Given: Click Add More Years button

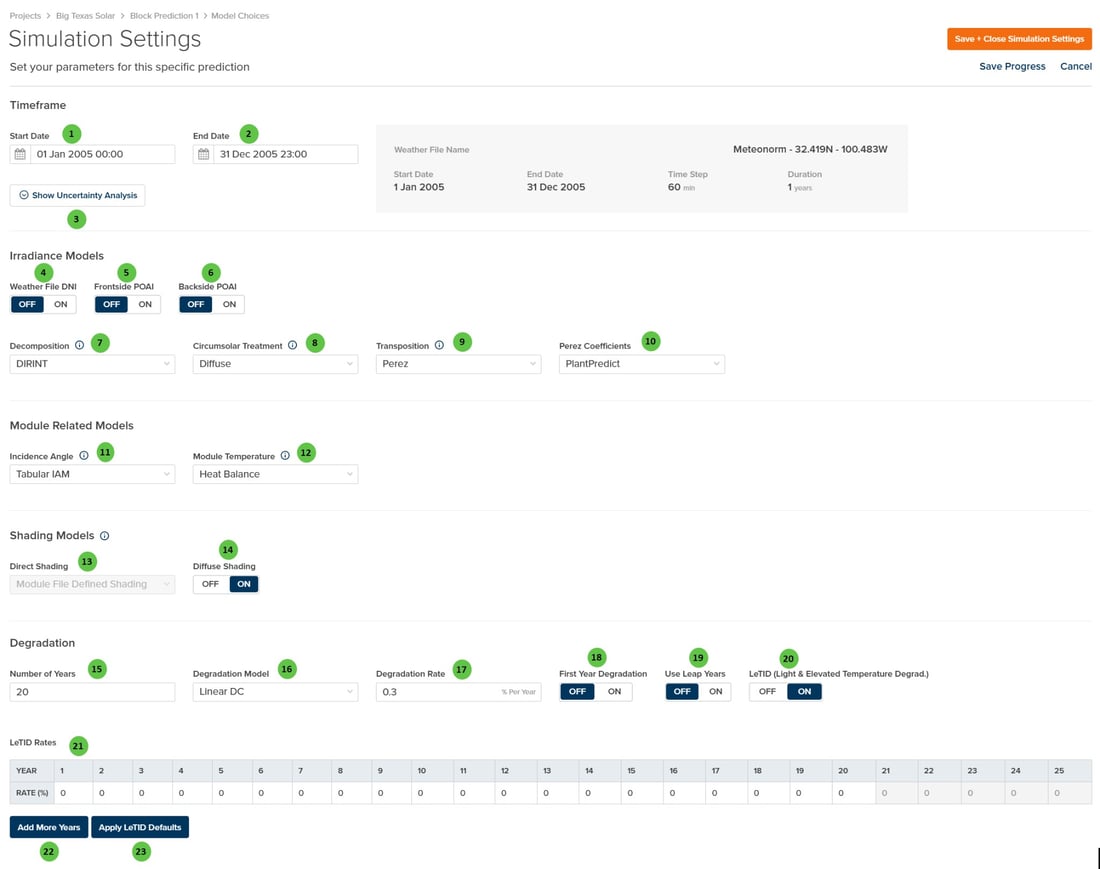Looking at the screenshot, I should tap(49, 828).
